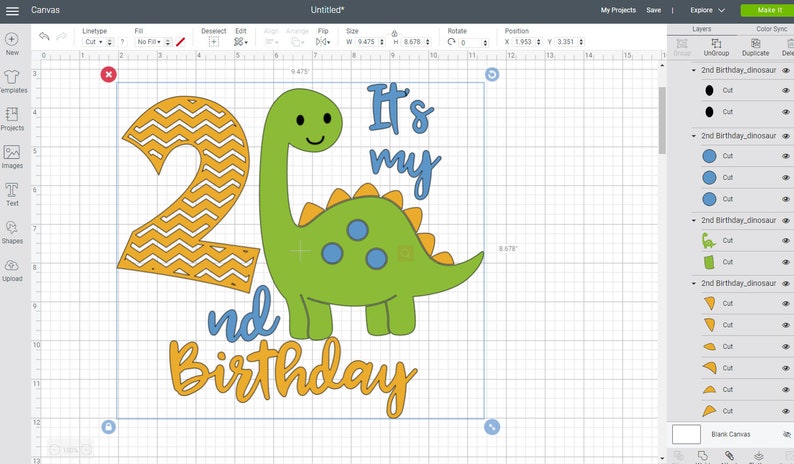Click the Deselect icon
This screenshot has height=464, width=794.
214,42
